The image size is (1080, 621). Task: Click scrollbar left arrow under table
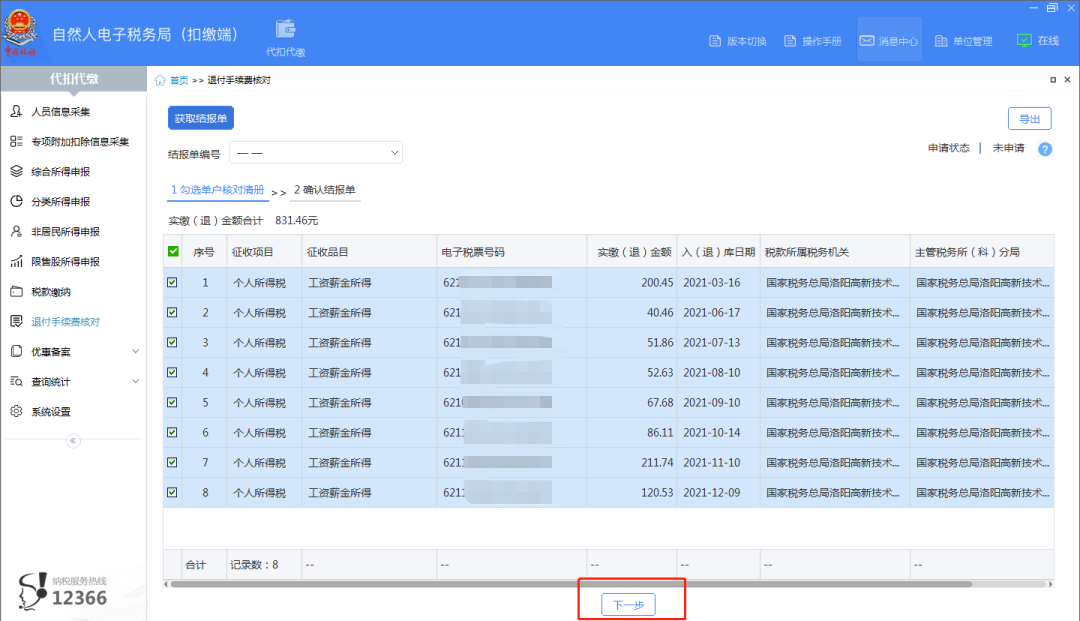pos(165,584)
